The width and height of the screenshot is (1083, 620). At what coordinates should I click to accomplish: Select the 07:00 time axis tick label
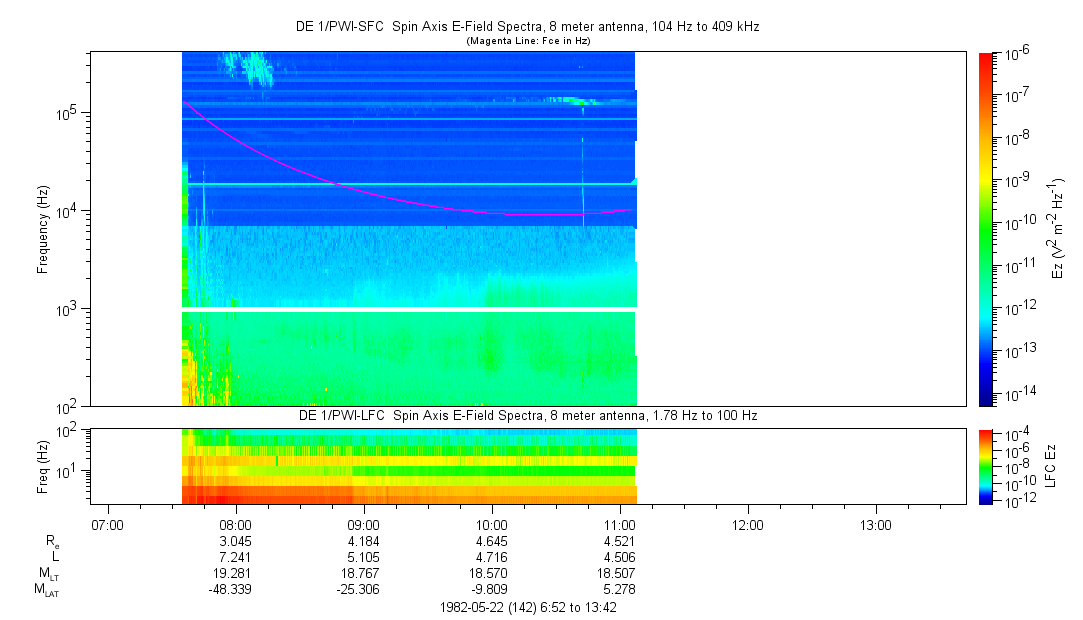(107, 524)
